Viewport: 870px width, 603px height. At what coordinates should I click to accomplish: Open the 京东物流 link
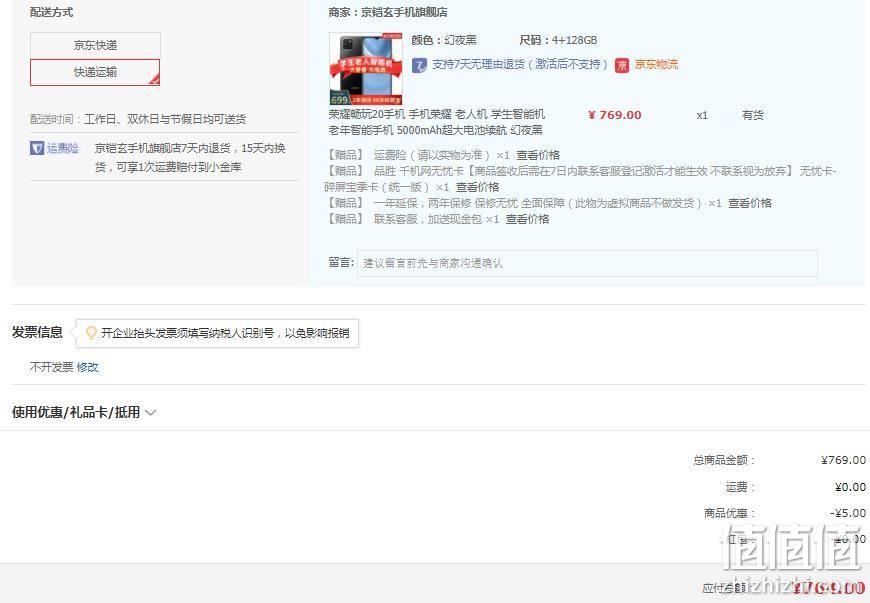pyautogui.click(x=656, y=64)
